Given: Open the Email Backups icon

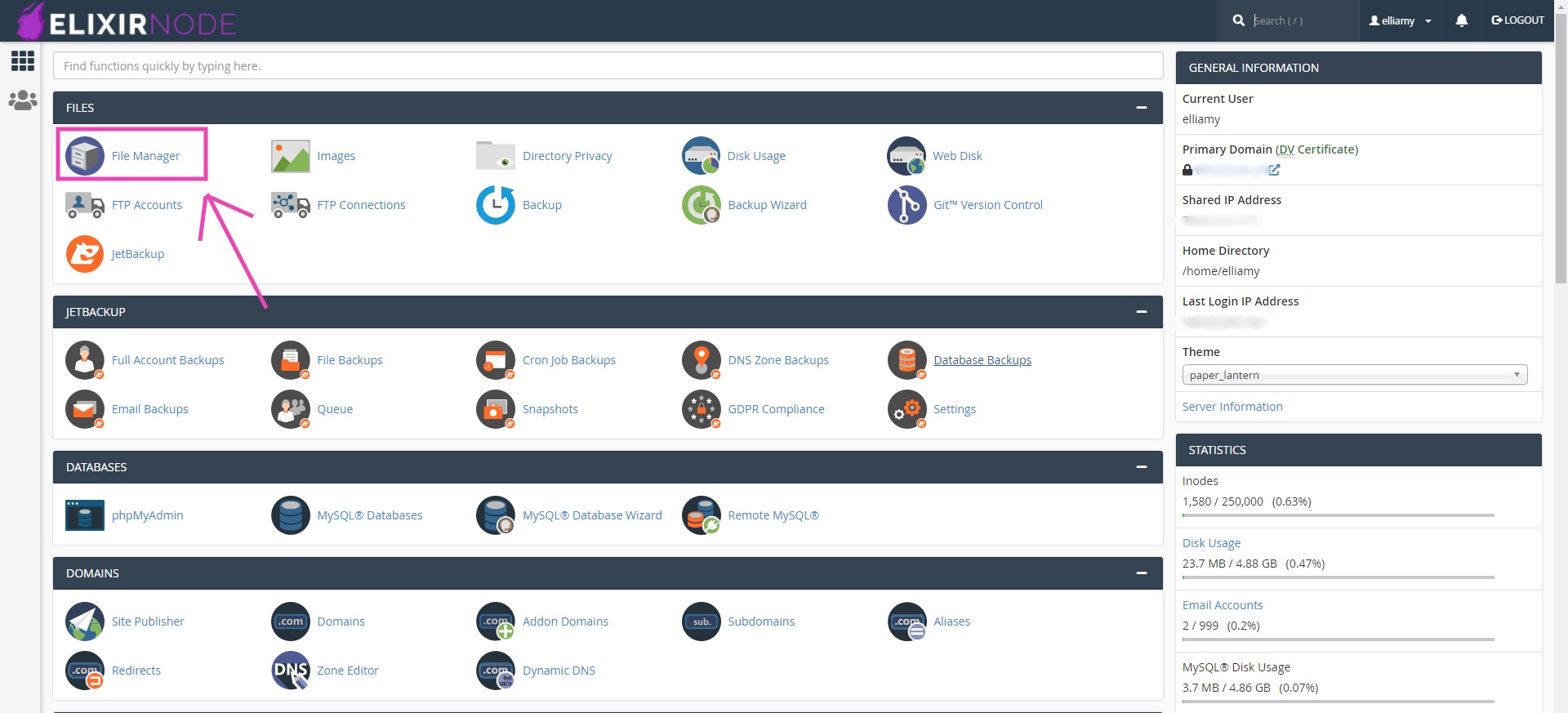Looking at the screenshot, I should 85,409.
